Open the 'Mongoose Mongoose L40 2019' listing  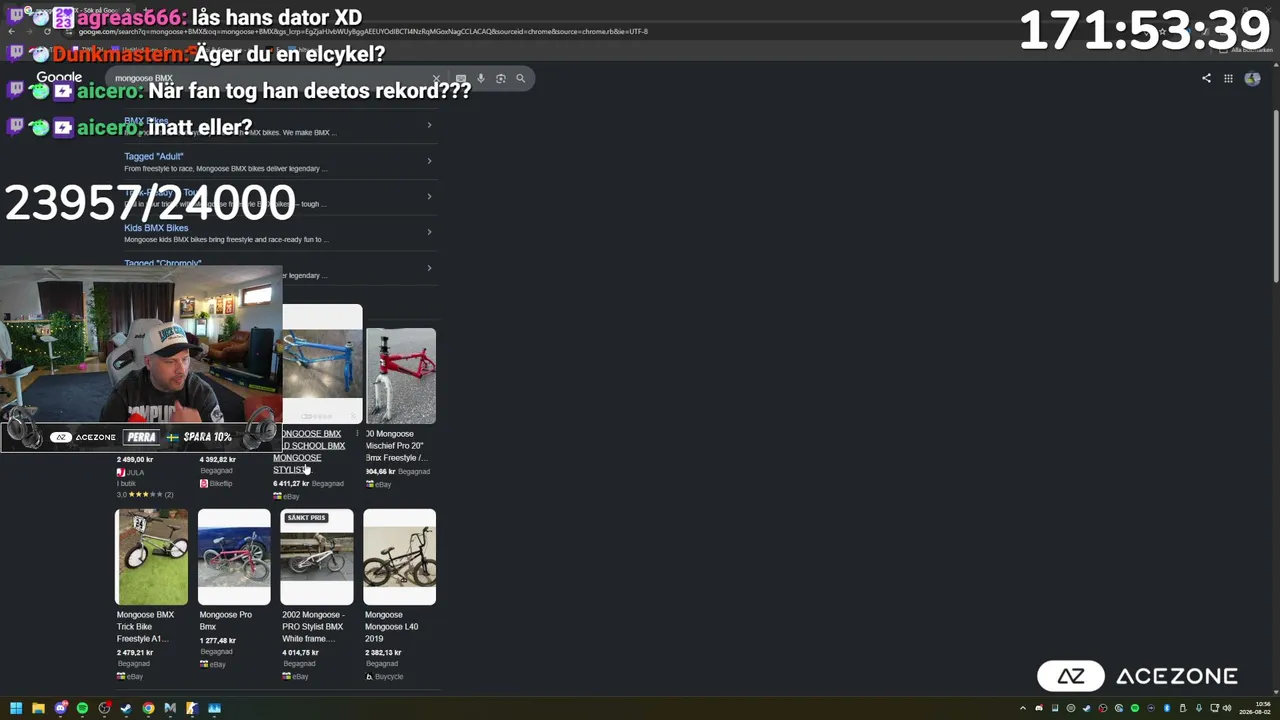point(391,627)
